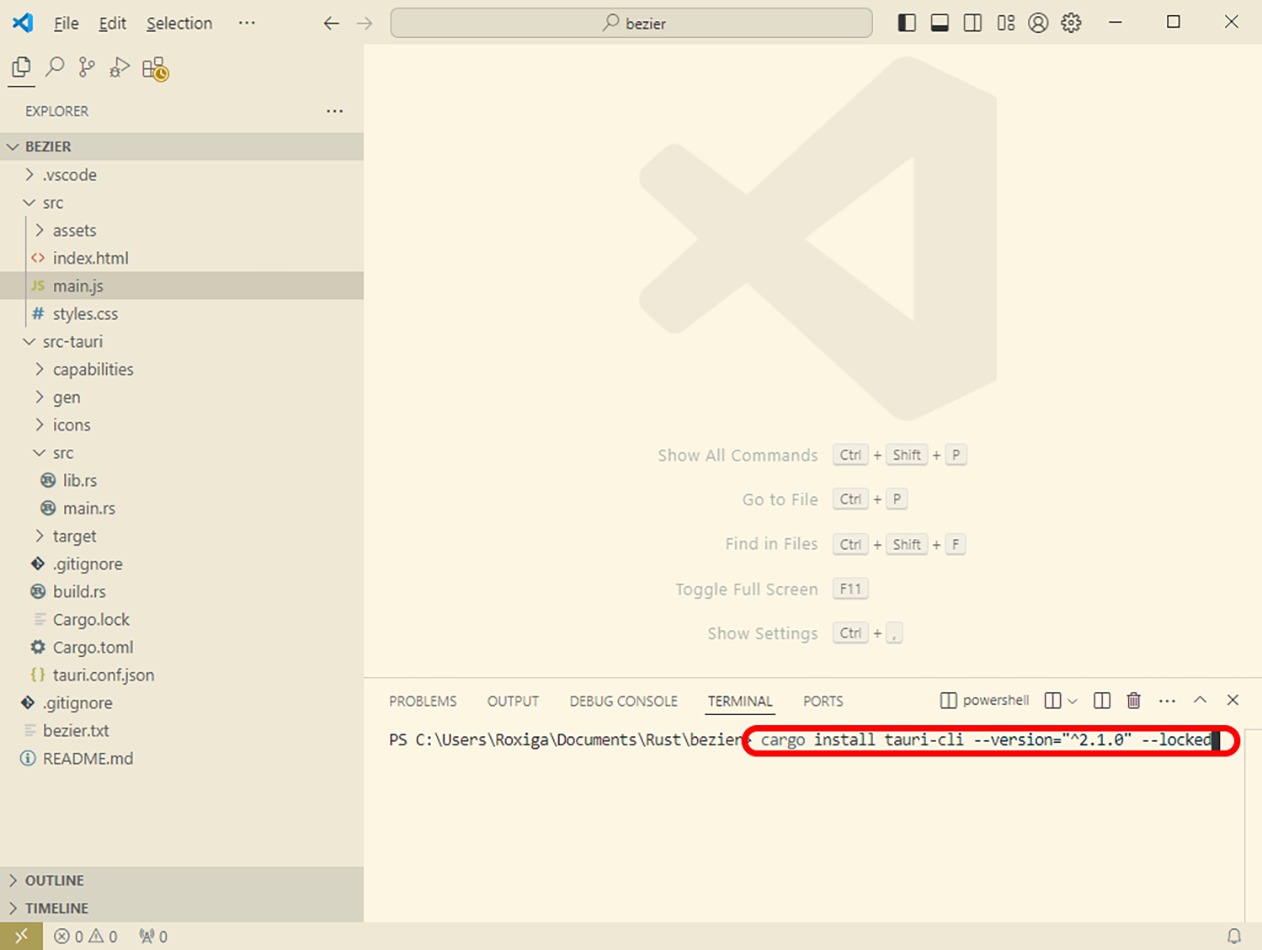The width and height of the screenshot is (1262, 950).
Task: Open the Customize Layout icon
Action: click(x=1006, y=23)
